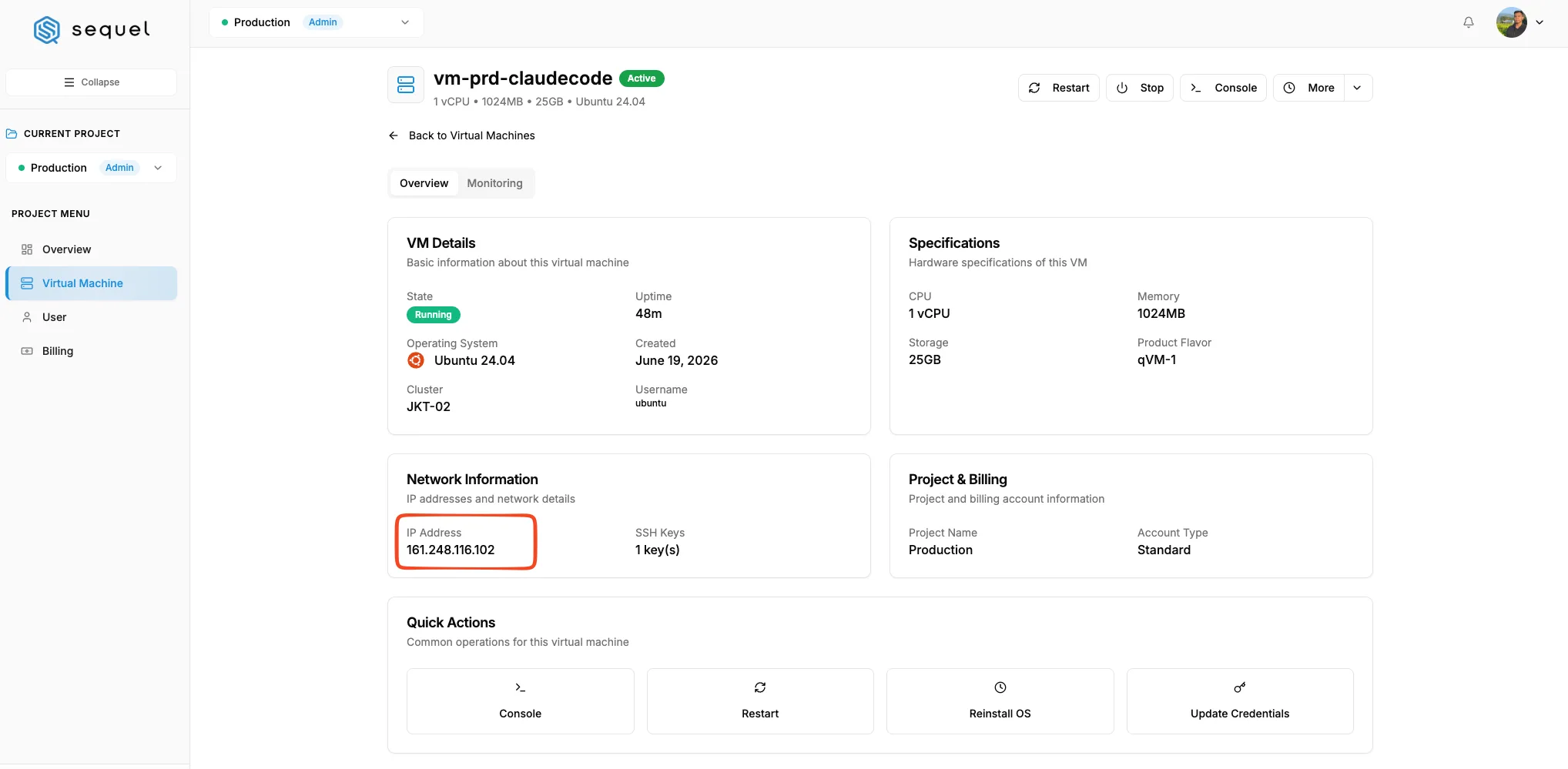1568x769 pixels.
Task: Collapse the sidebar
Action: [x=91, y=82]
